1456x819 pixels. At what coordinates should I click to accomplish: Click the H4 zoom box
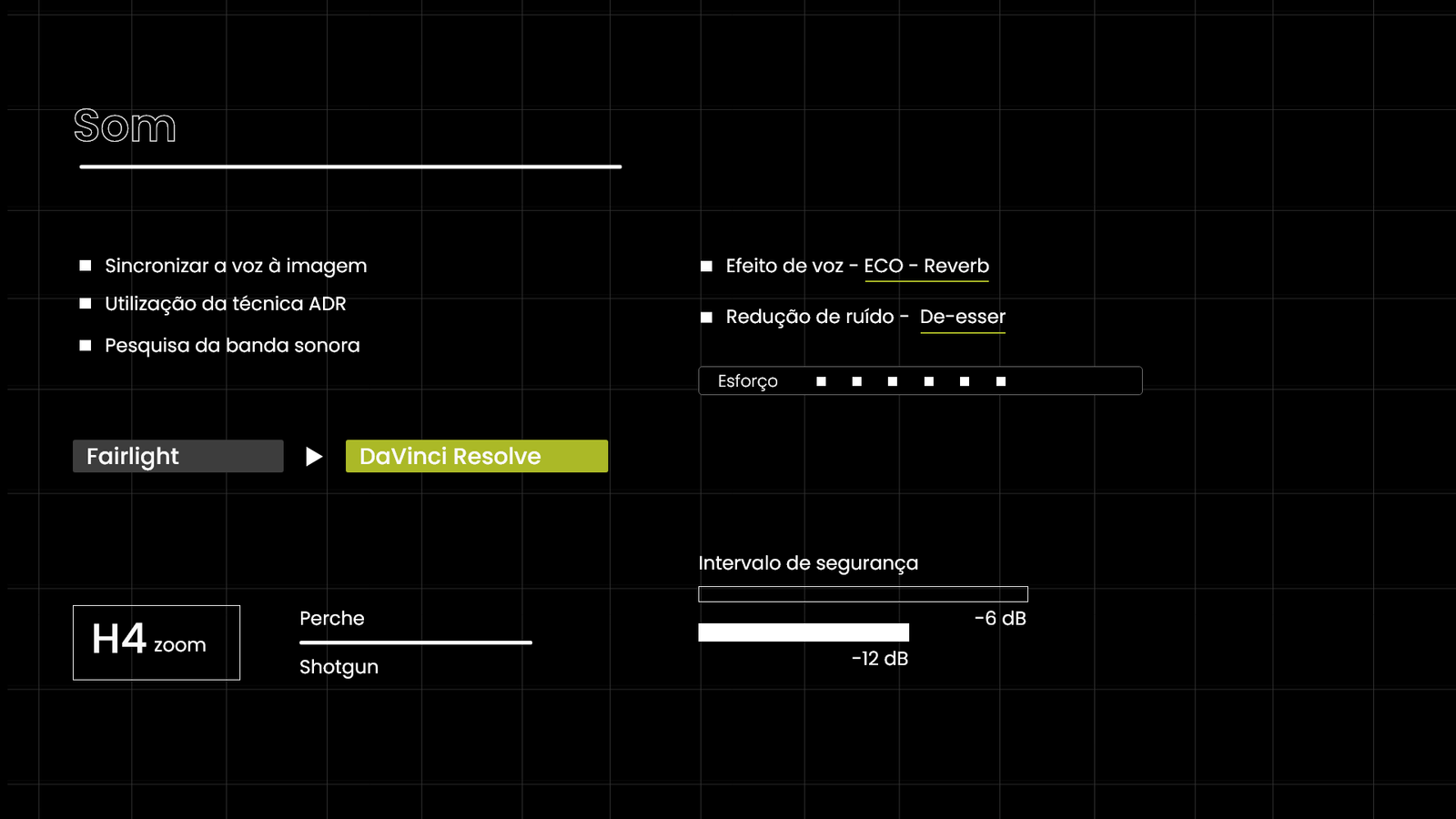(x=157, y=642)
